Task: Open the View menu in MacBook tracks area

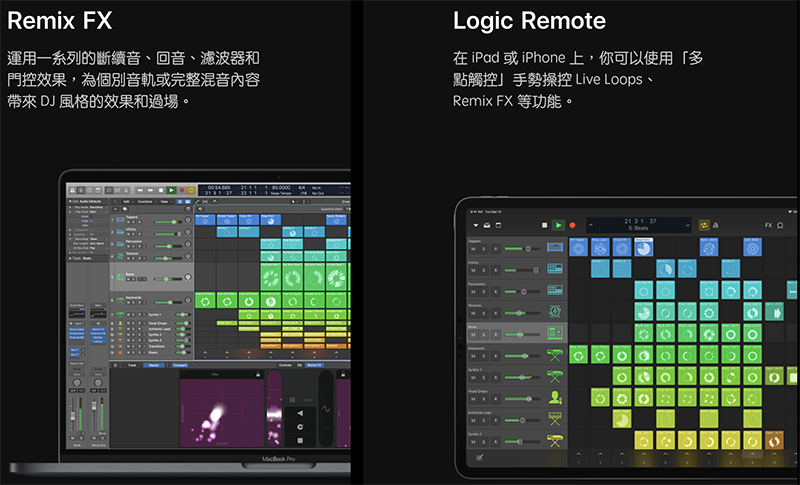Action: click(x=165, y=201)
